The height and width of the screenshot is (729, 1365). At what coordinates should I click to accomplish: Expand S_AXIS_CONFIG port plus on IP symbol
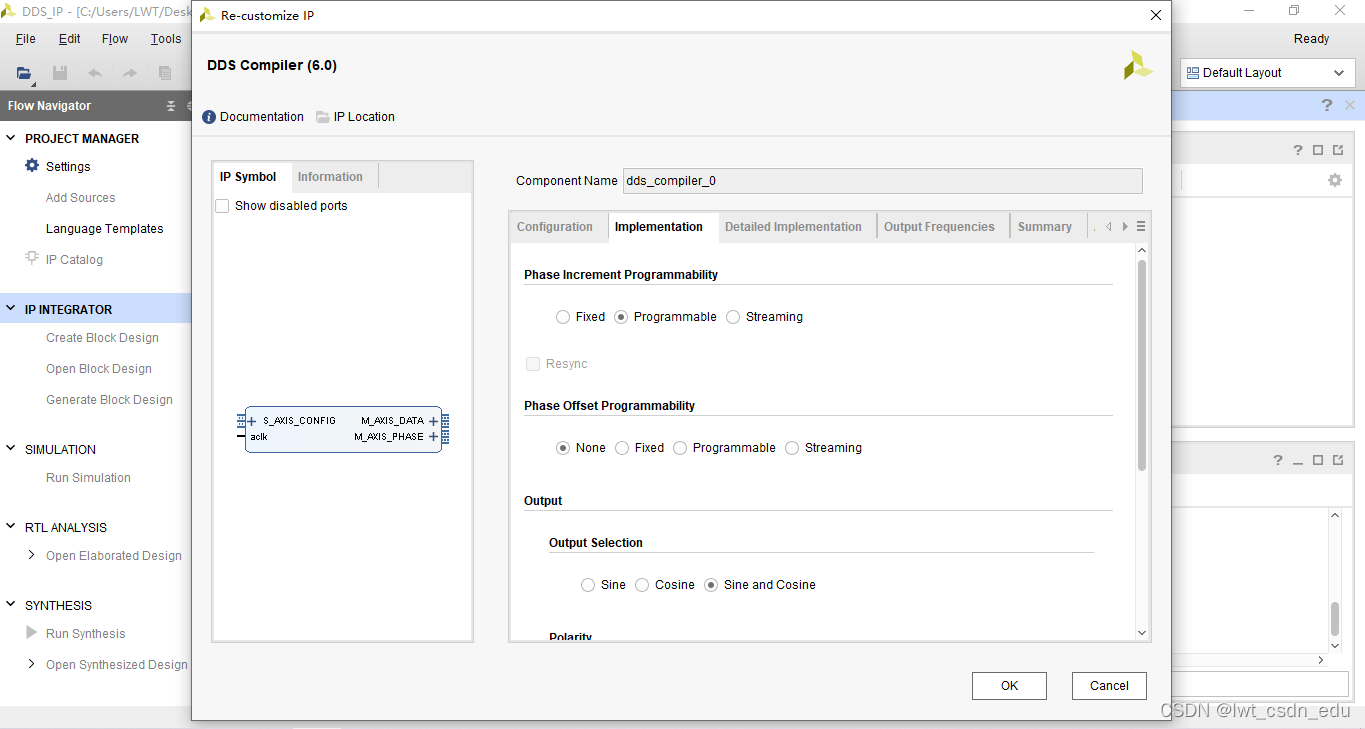(x=253, y=421)
